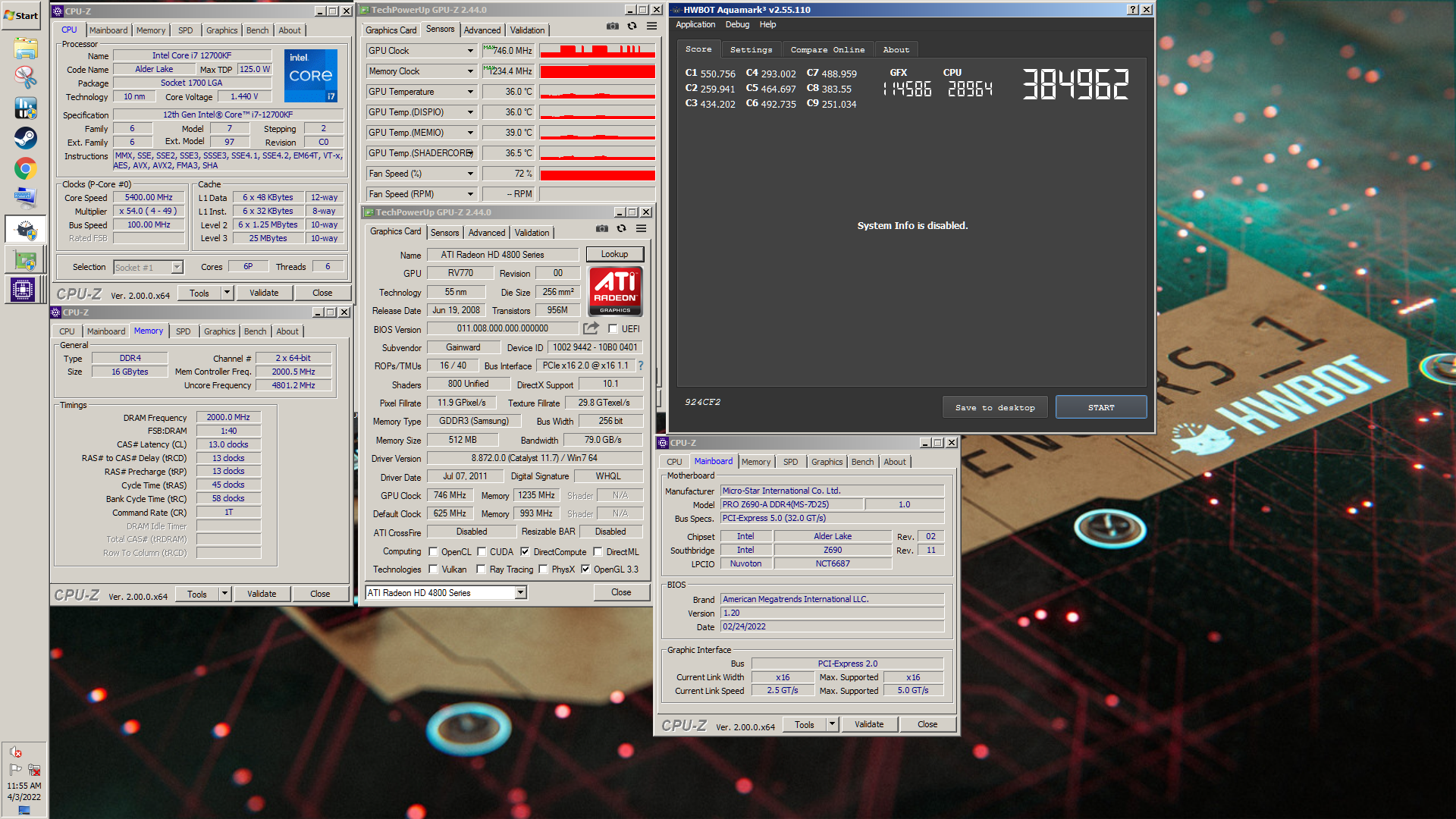The image size is (1456, 819).
Task: Expand the Fan Speed (%) dropdown
Action: coord(470,174)
